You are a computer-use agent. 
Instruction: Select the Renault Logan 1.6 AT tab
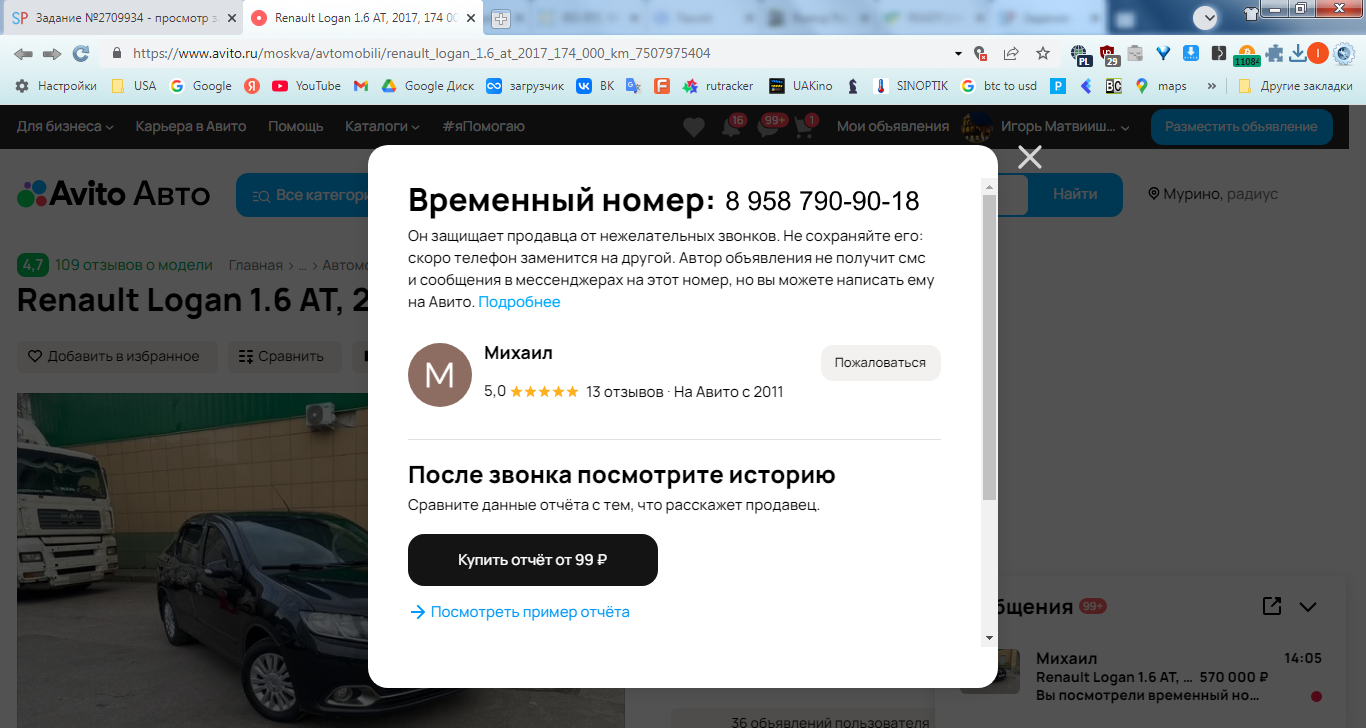point(362,18)
